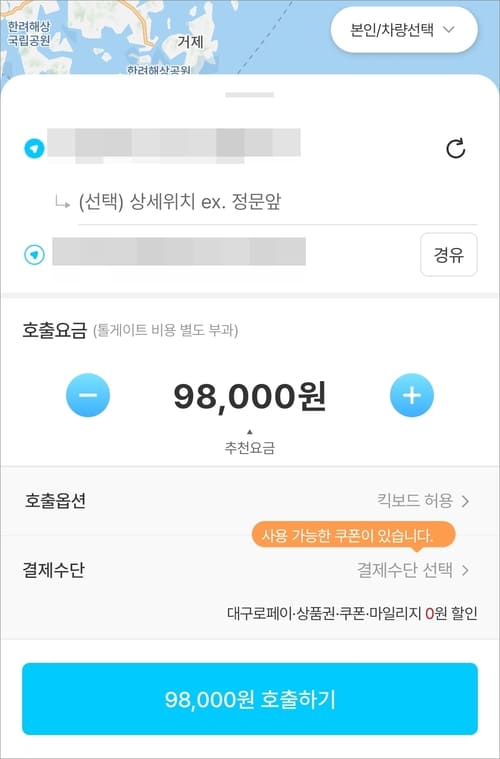Add a stopover with 경유 button
Screen dimensions: 500x759
pos(449,255)
